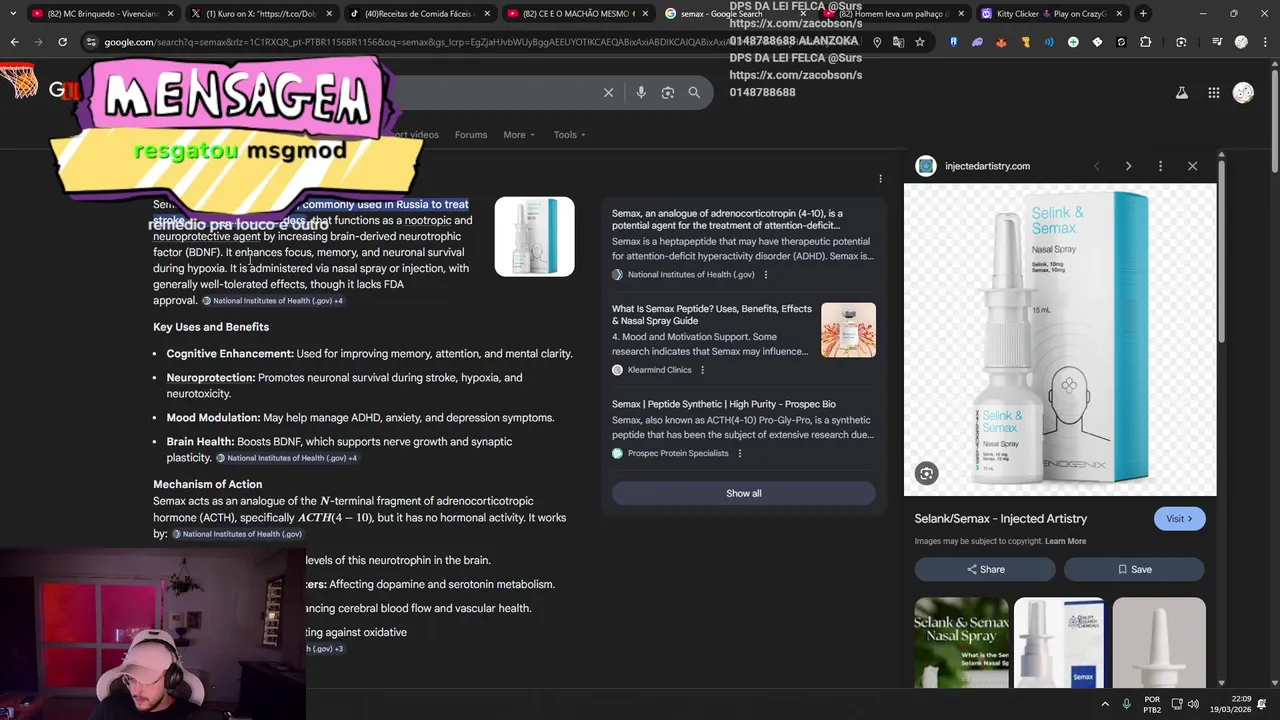1280x720 pixels.
Task: Go to next image in preview panel
Action: tap(1128, 166)
